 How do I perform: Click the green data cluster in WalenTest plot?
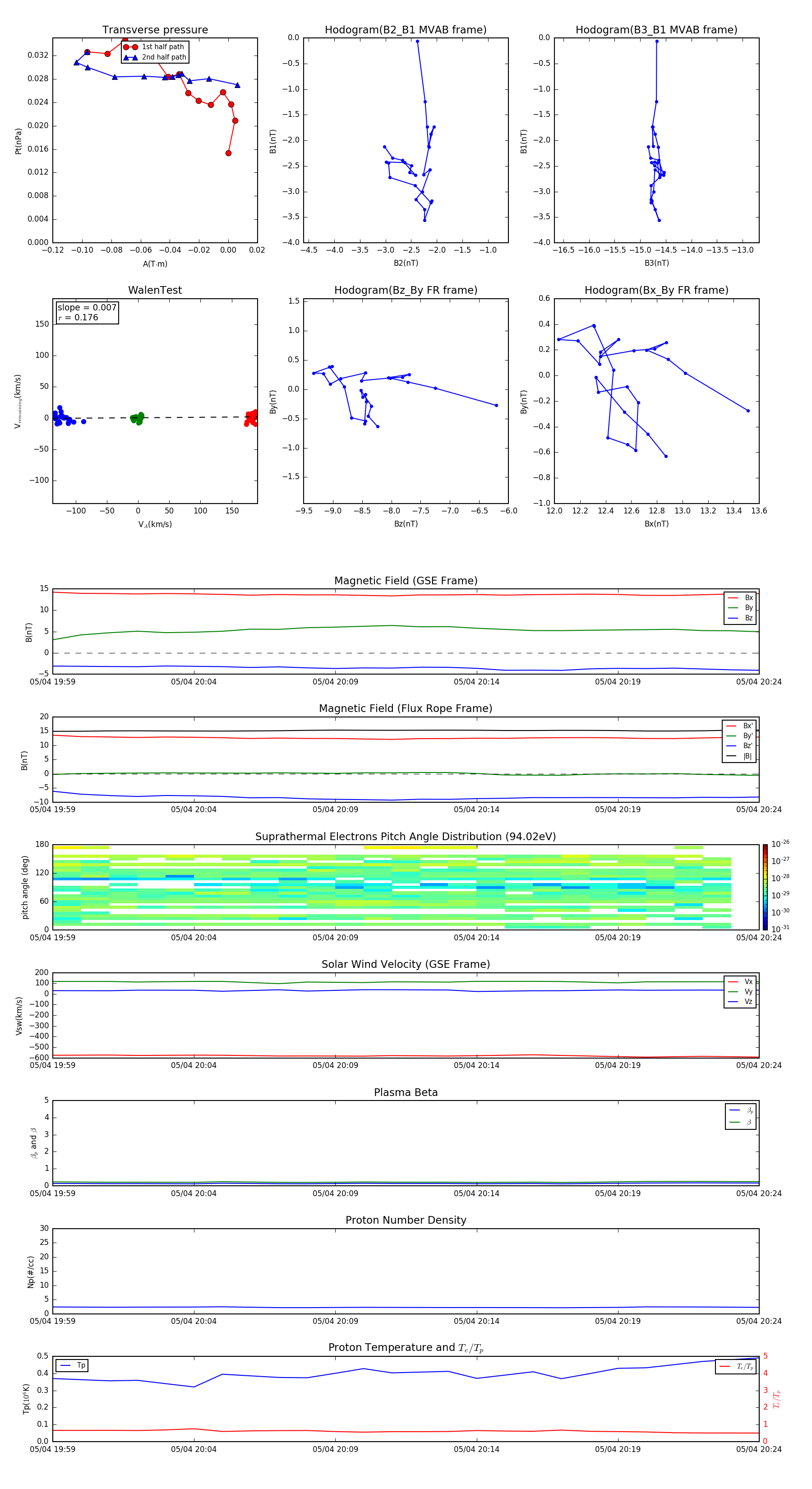[x=138, y=418]
